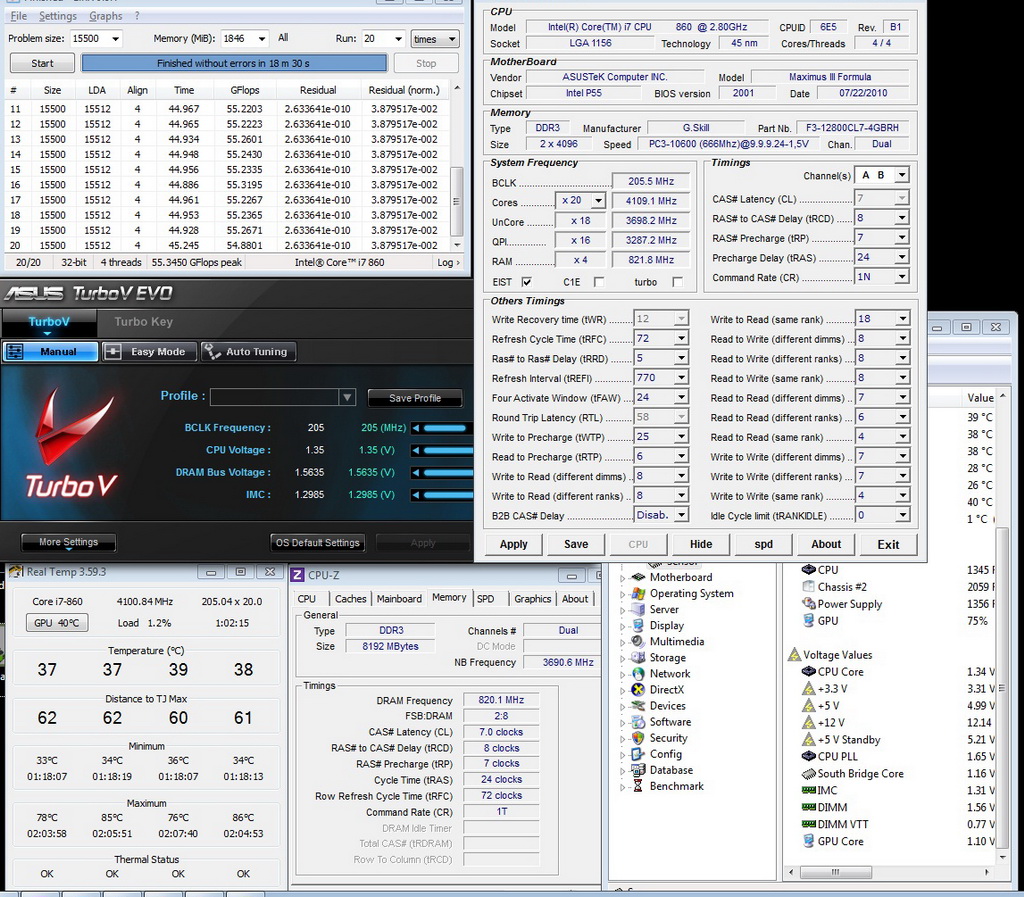
Task: Enable the turbo checkbox
Action: [x=677, y=282]
